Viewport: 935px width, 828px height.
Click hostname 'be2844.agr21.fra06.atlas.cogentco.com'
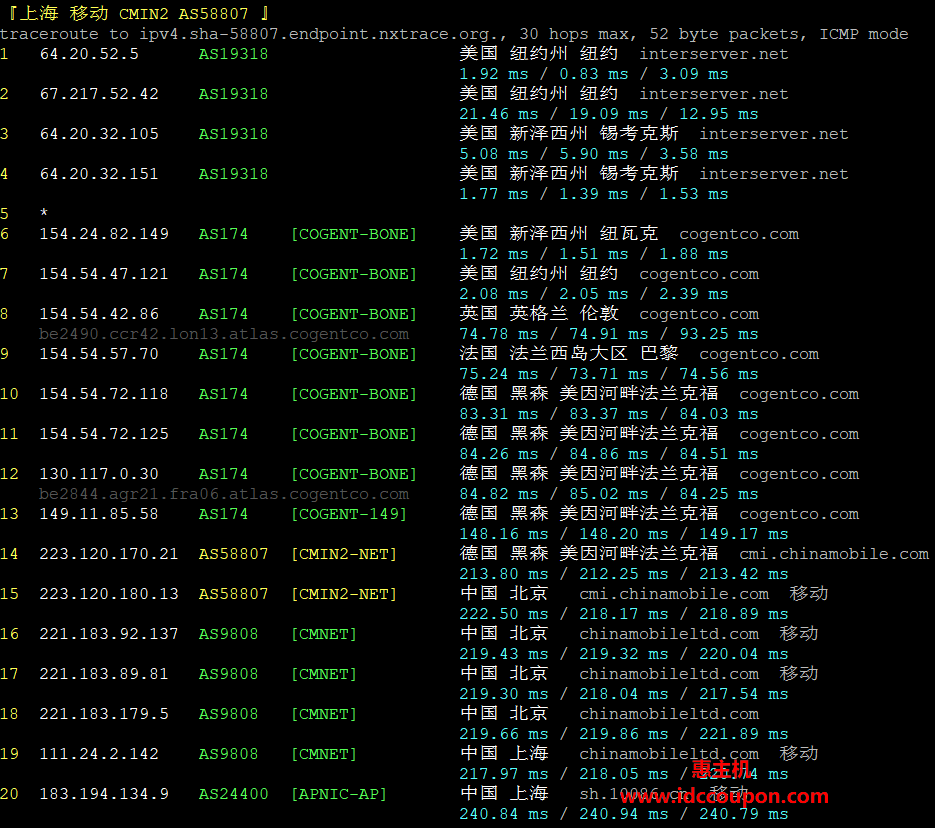tap(224, 494)
